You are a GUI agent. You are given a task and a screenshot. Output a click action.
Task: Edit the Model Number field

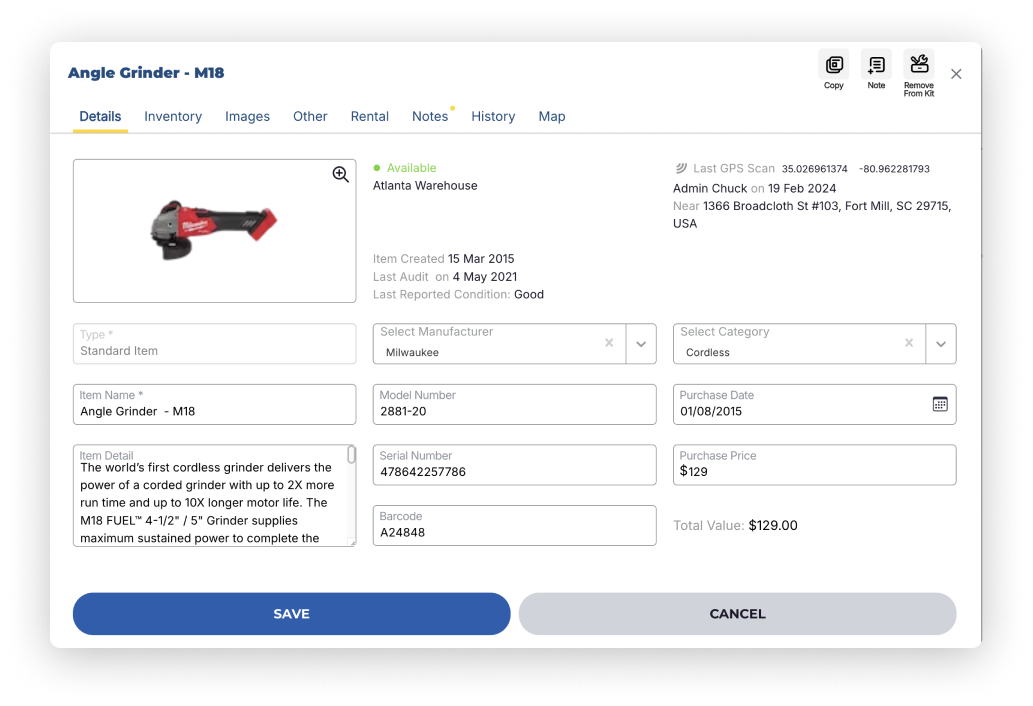click(x=515, y=404)
